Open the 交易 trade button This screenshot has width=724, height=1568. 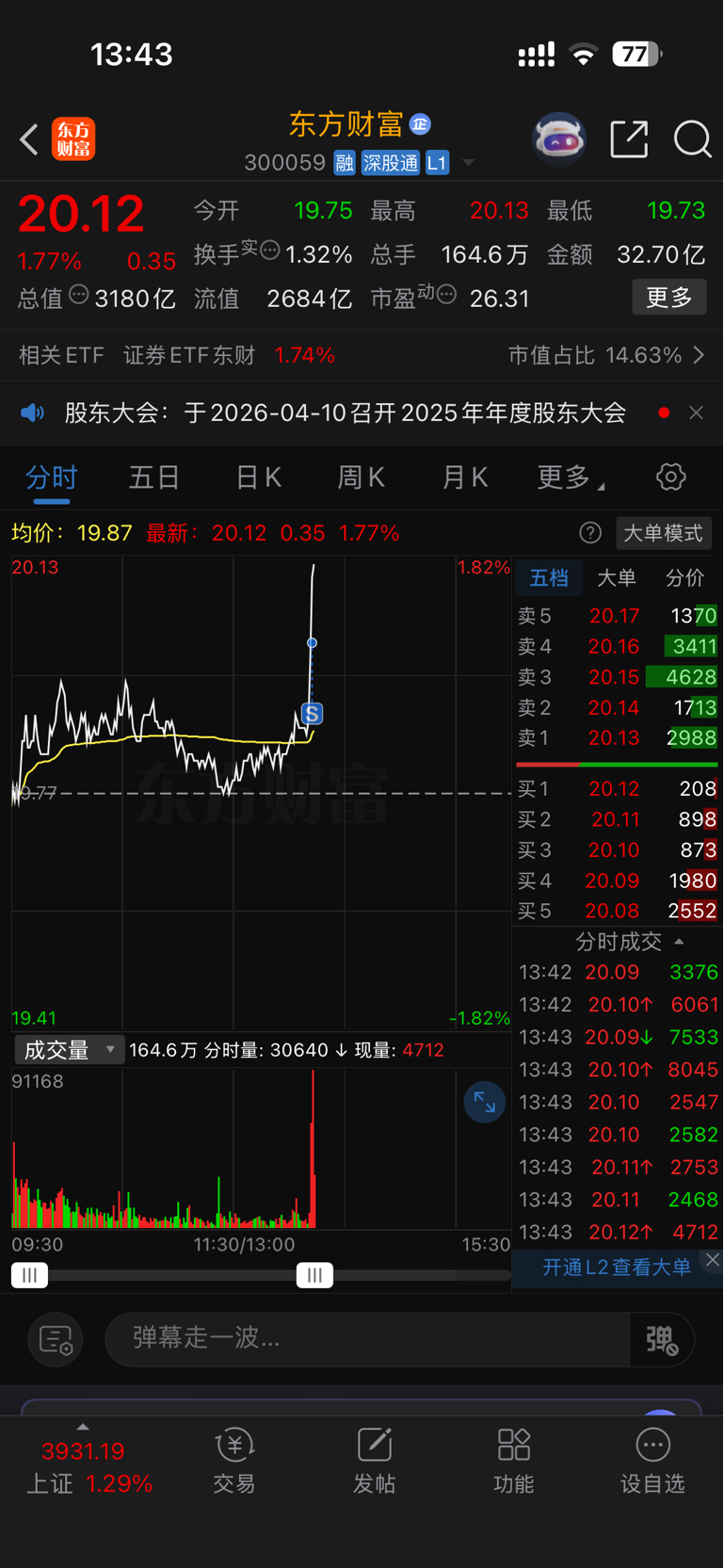(234, 1462)
